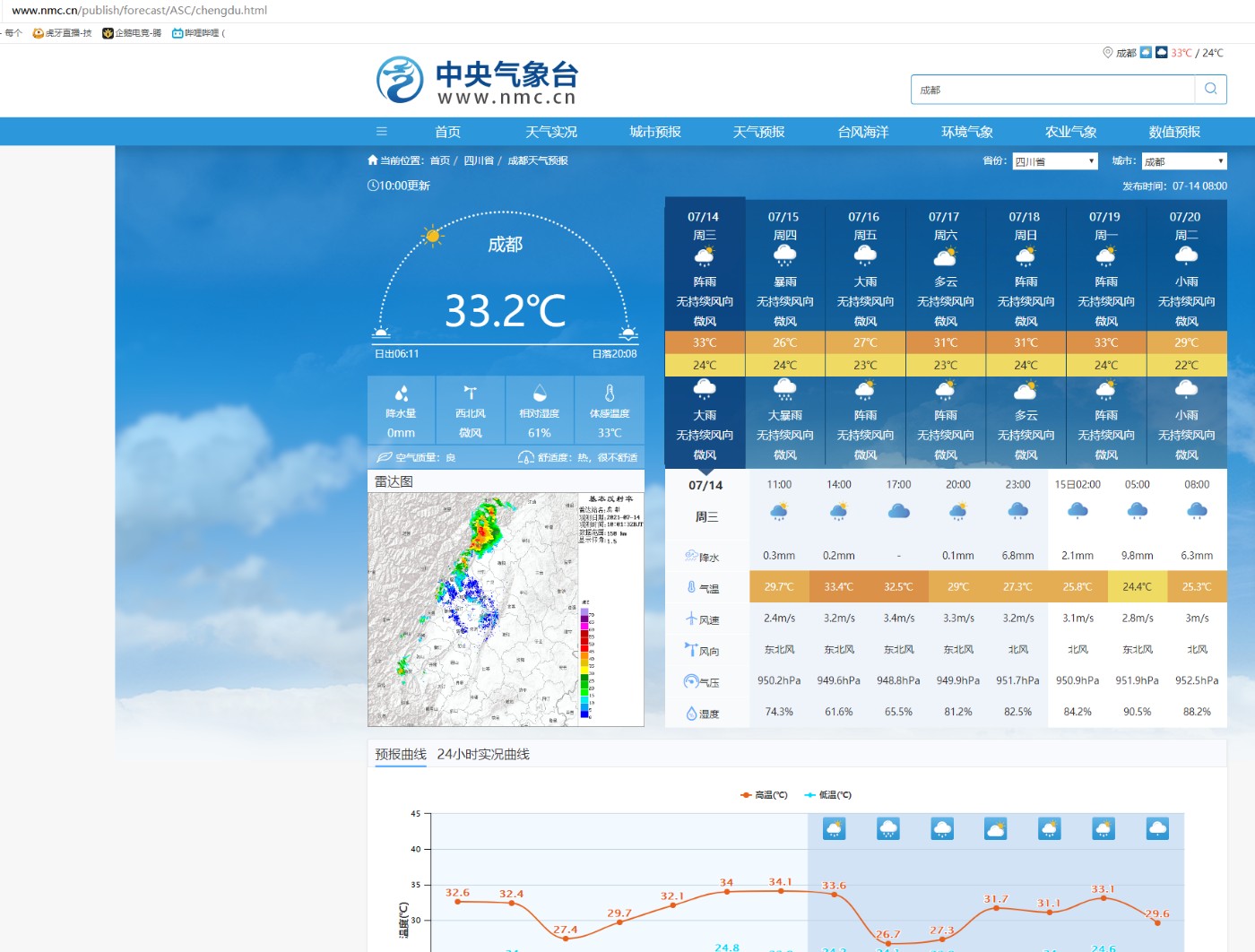This screenshot has width=1255, height=952.
Task: Click the 气压 pressure row icon
Action: [x=691, y=681]
